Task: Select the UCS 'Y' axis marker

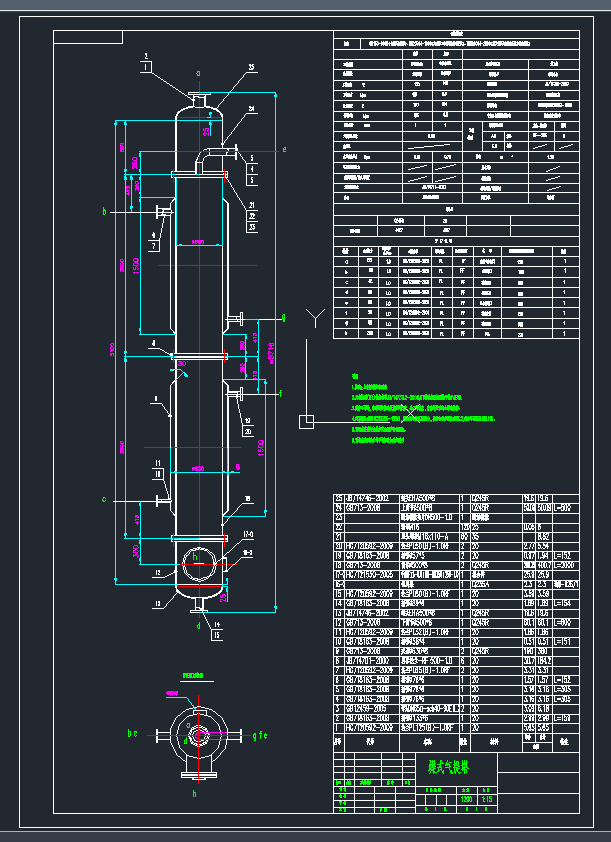Action: click(x=316, y=317)
